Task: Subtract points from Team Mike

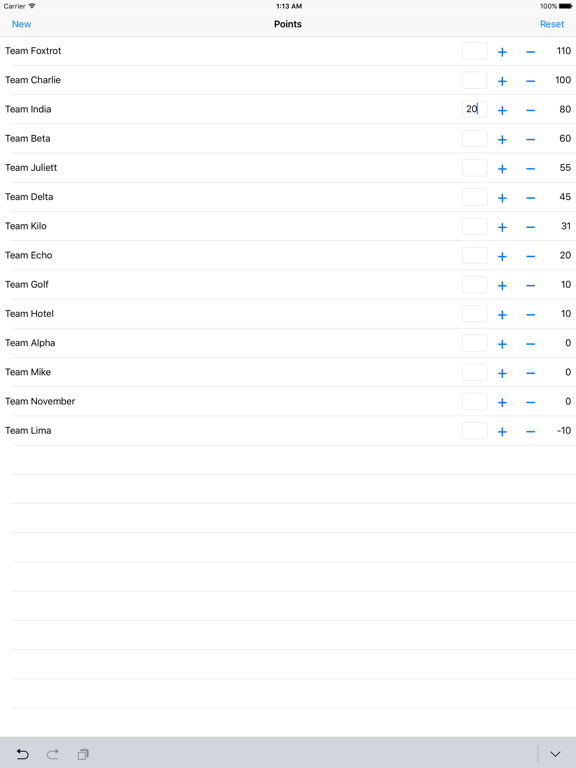Action: click(530, 373)
